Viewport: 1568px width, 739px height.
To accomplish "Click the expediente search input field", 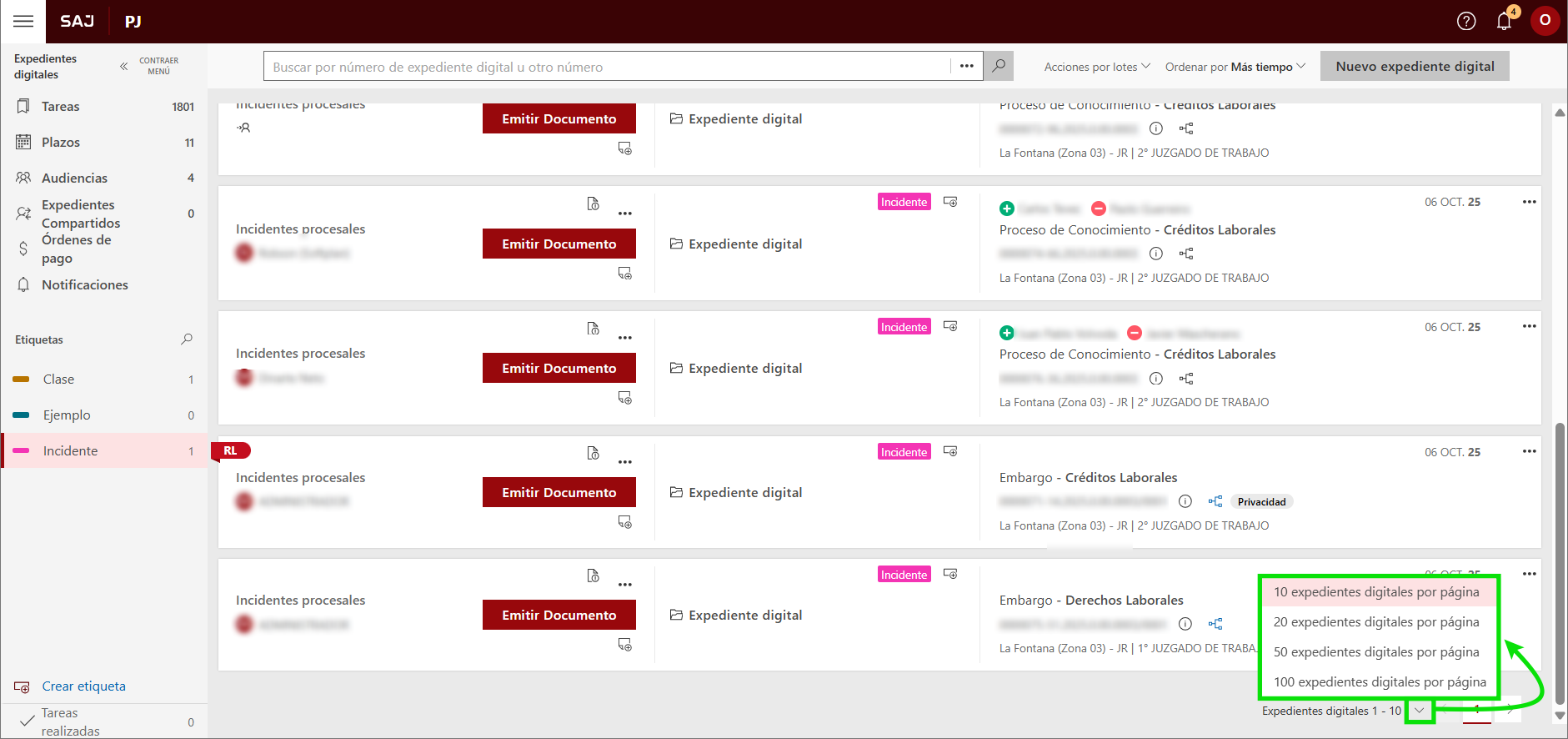I will tap(609, 67).
